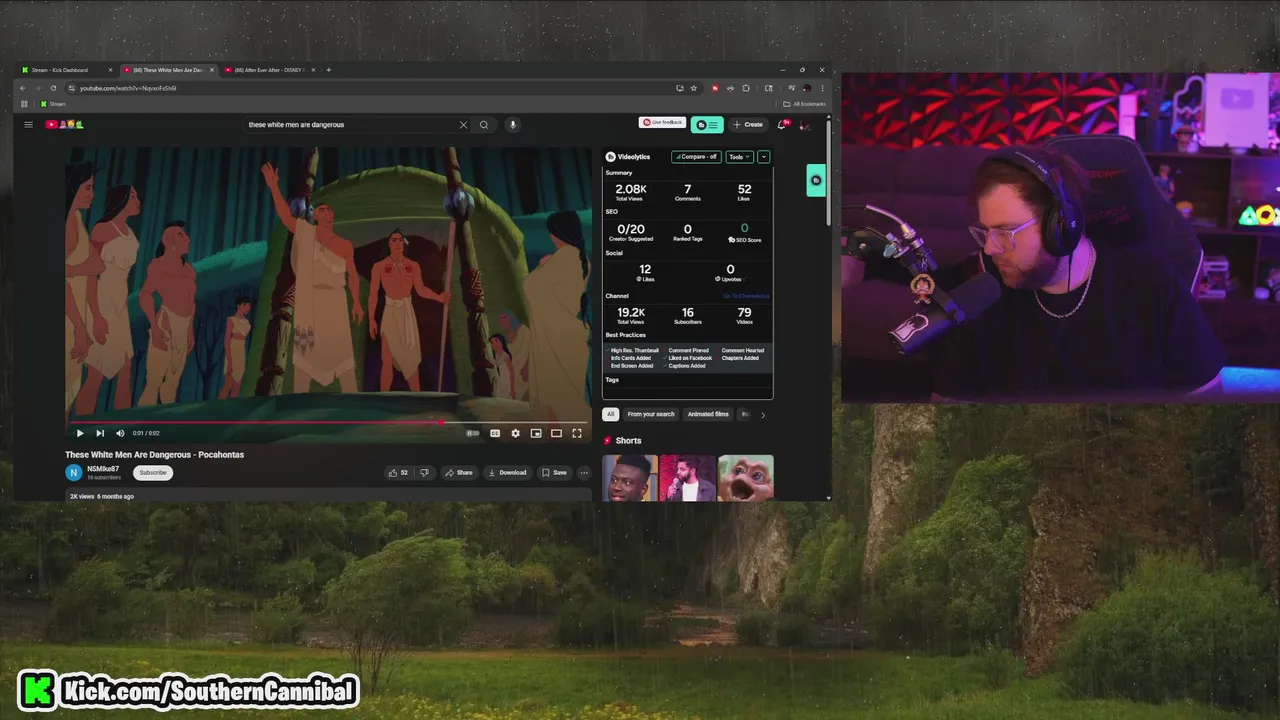Bookmark this page star icon
The height and width of the screenshot is (720, 1280).
point(693,88)
